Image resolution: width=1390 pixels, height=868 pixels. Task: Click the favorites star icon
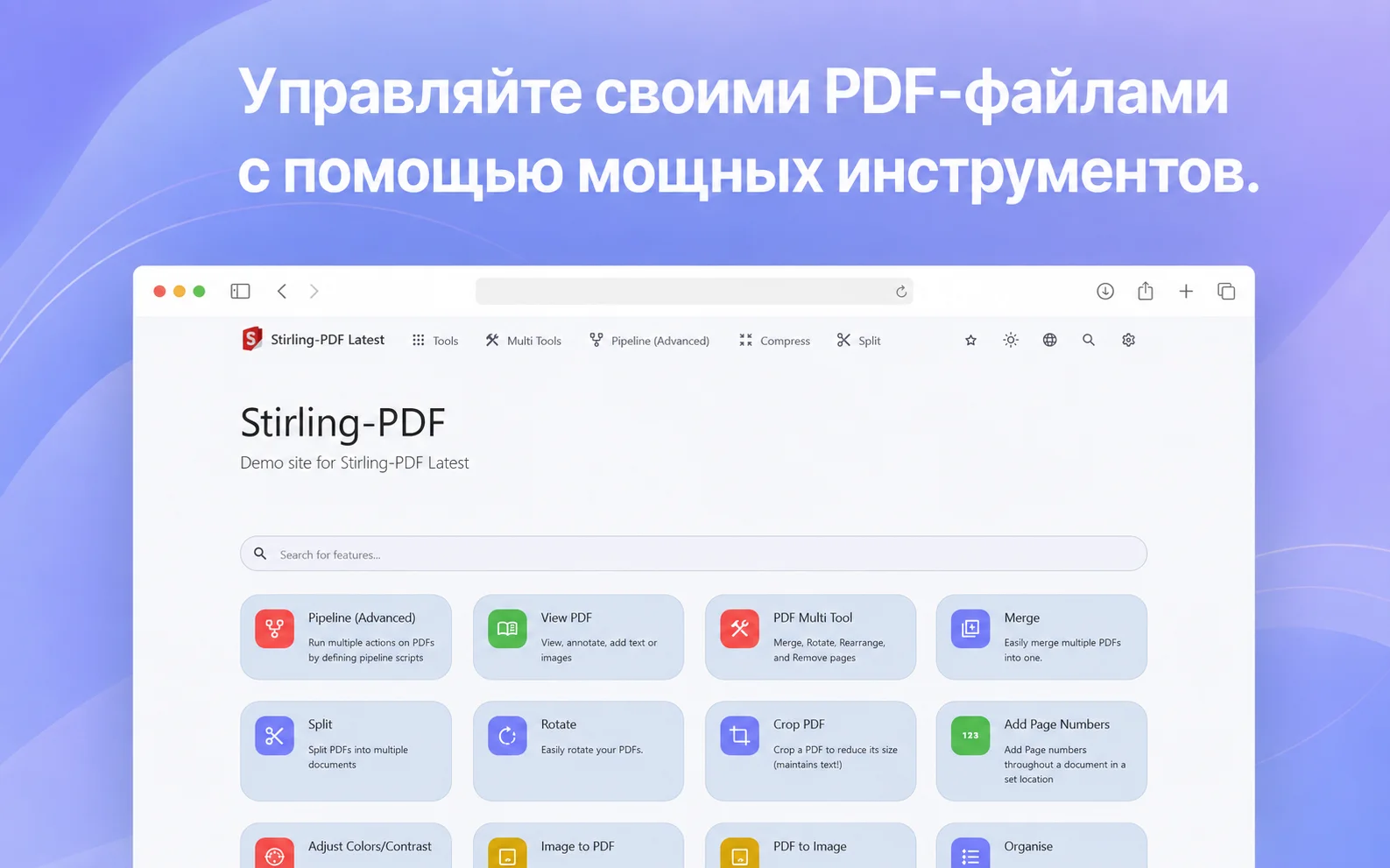970,340
